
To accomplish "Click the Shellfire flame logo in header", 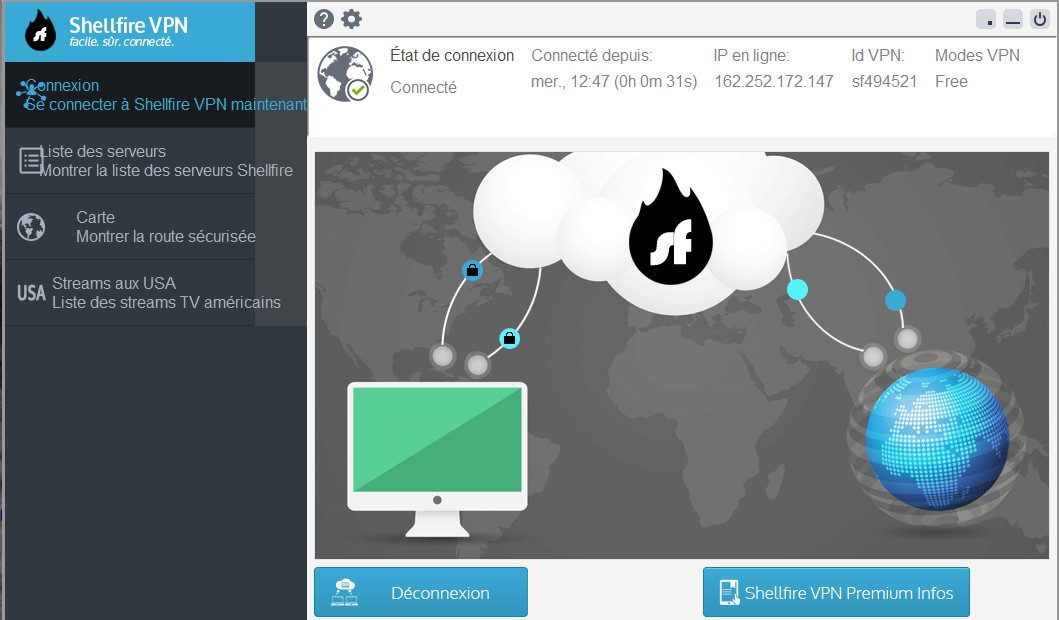I will (41, 31).
